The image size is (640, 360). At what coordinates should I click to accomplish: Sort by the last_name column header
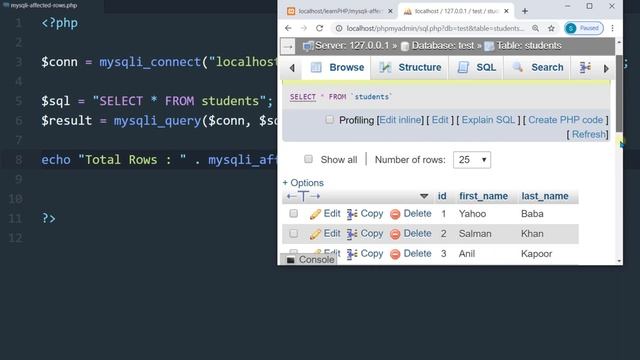coord(544,196)
